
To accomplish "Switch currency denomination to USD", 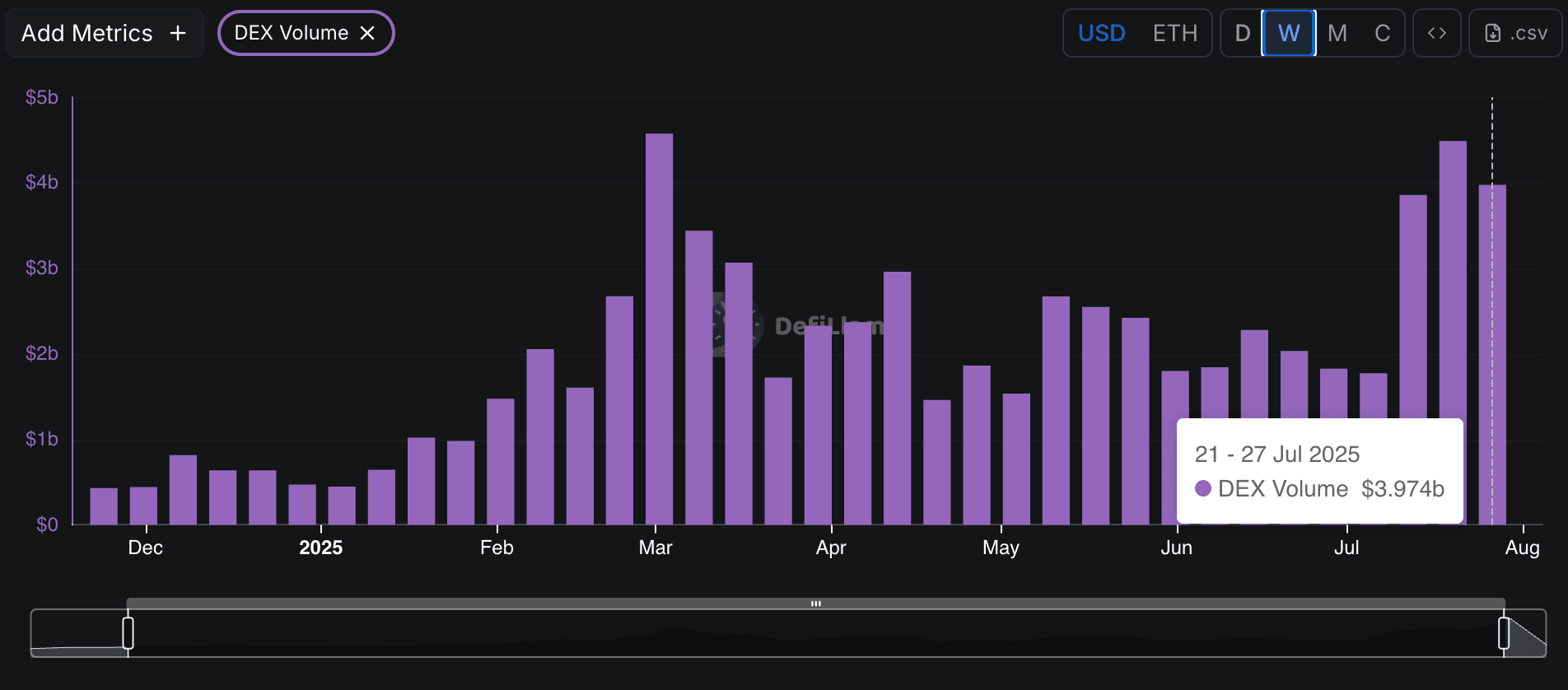I will [x=1101, y=33].
